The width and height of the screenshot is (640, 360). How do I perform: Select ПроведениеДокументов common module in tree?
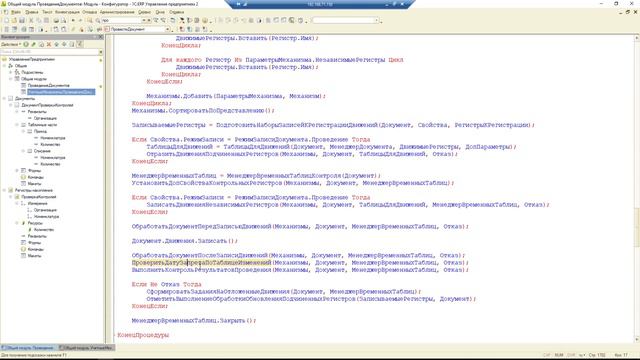click(48, 85)
